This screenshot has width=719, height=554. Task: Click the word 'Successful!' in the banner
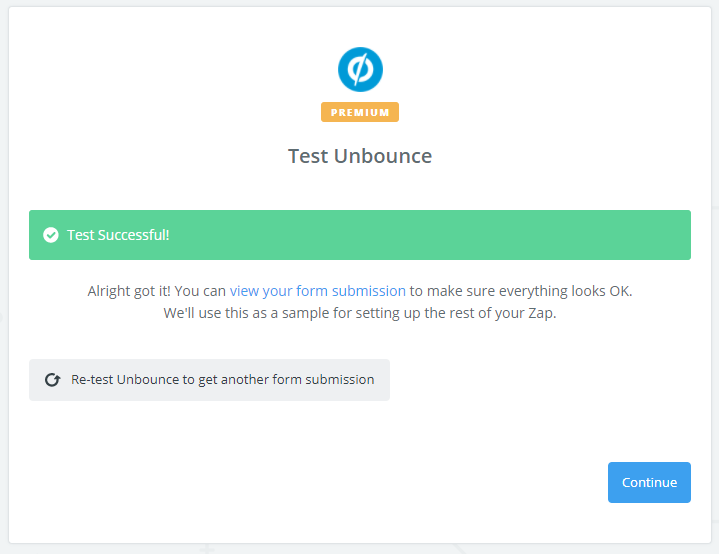[135, 235]
